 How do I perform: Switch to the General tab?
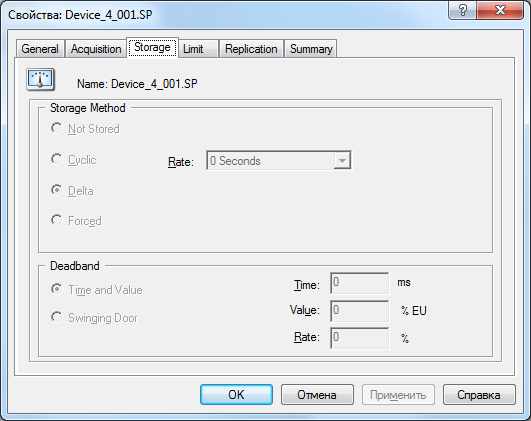(40, 49)
